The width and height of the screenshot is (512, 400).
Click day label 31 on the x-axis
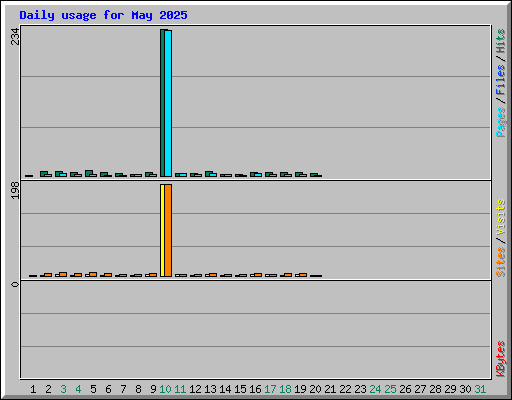pos(480,389)
